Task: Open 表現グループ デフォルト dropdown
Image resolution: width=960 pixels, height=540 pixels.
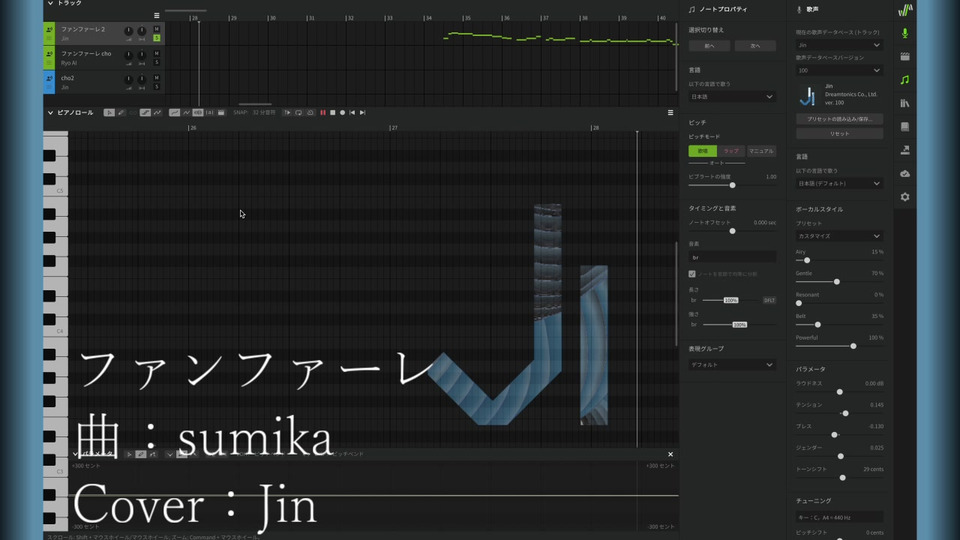Action: click(732, 365)
